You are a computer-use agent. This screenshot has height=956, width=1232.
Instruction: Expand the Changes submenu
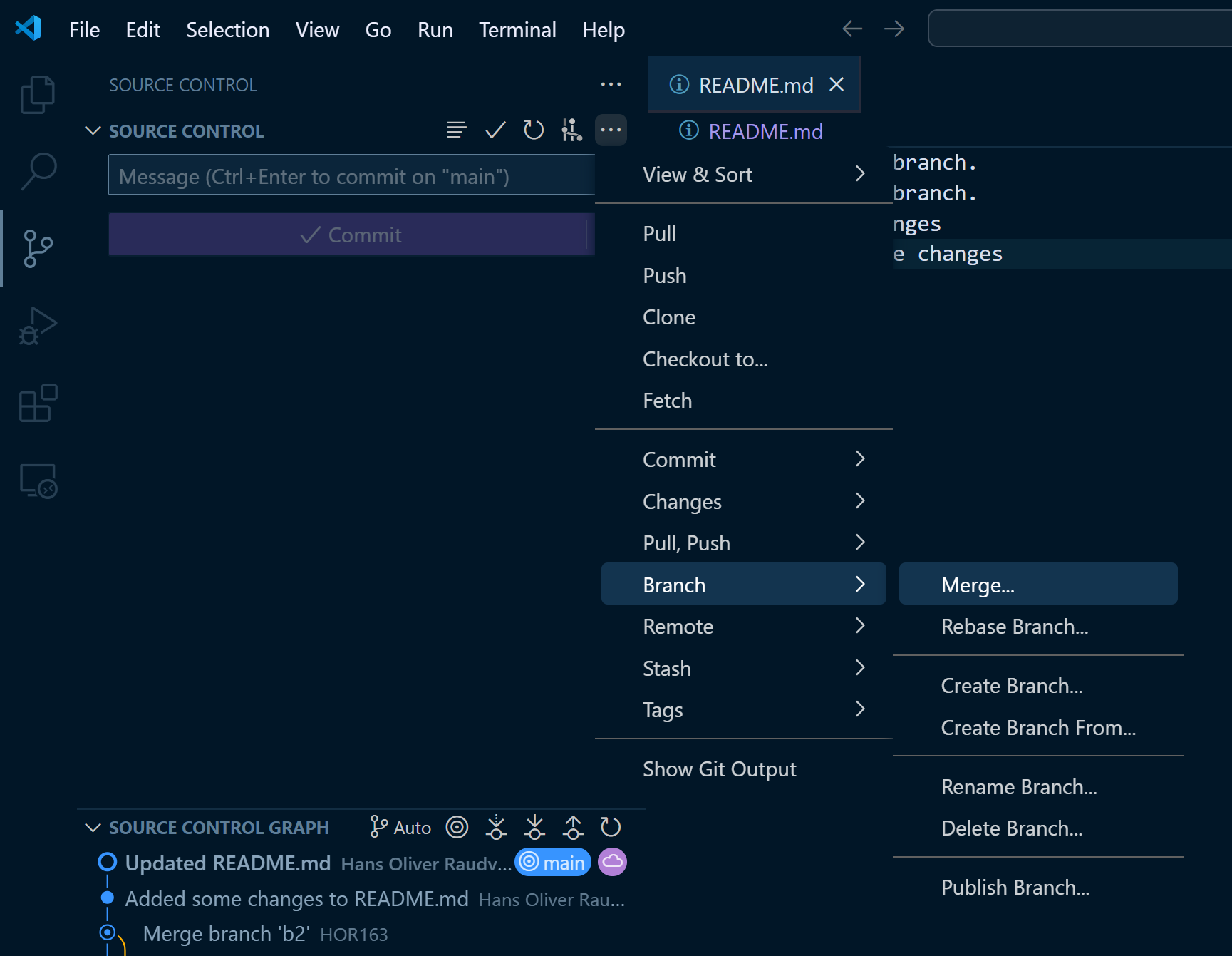click(743, 501)
